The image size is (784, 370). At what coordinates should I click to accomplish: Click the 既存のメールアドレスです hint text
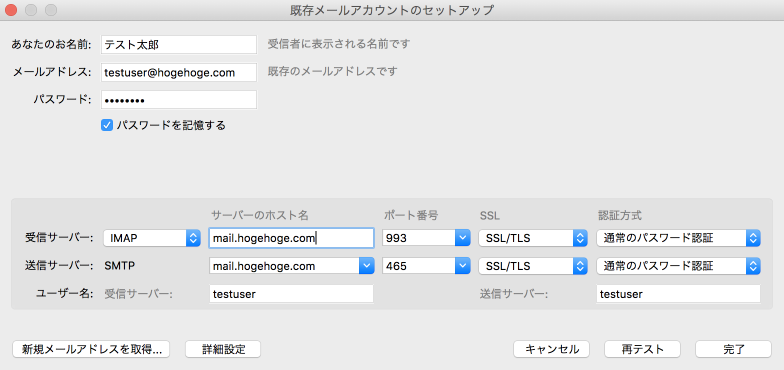tap(332, 72)
